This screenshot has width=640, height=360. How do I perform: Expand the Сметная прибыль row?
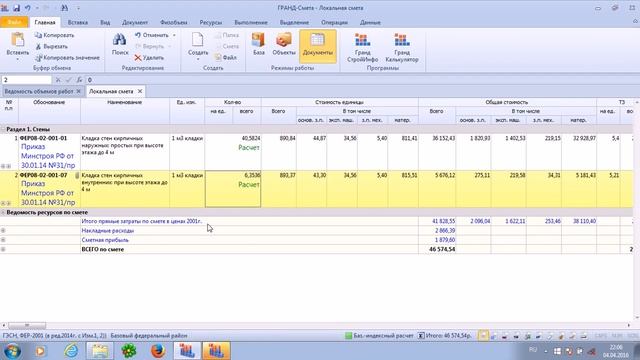(x=3, y=240)
